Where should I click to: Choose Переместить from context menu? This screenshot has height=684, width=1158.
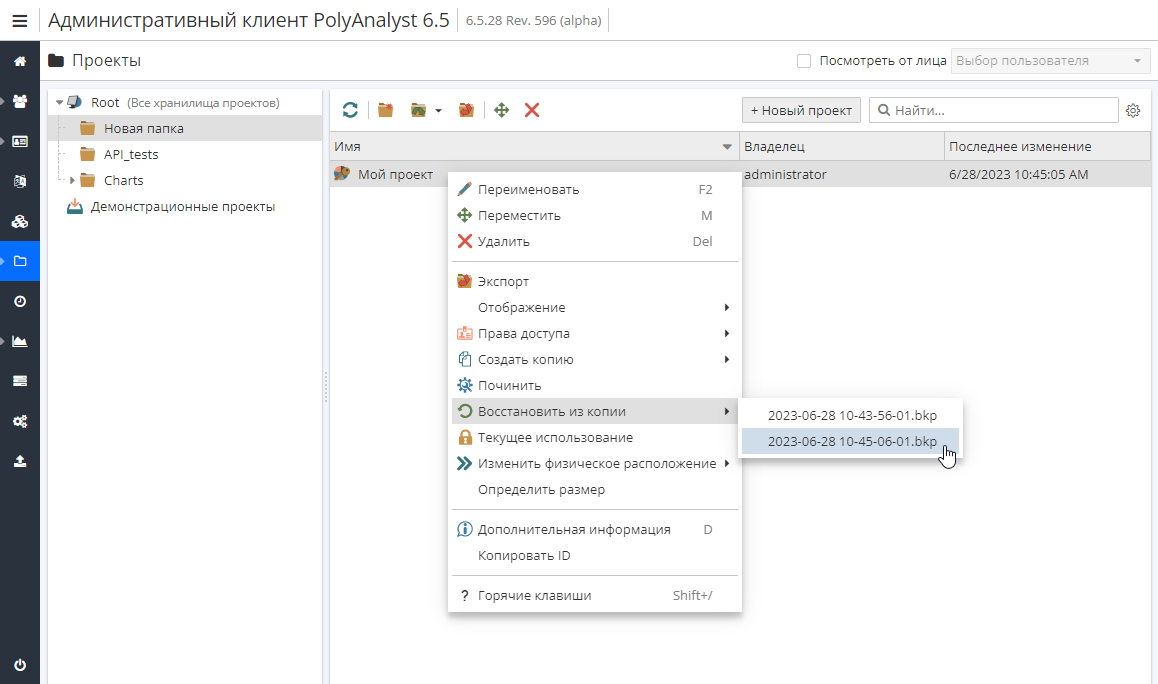pos(595,216)
